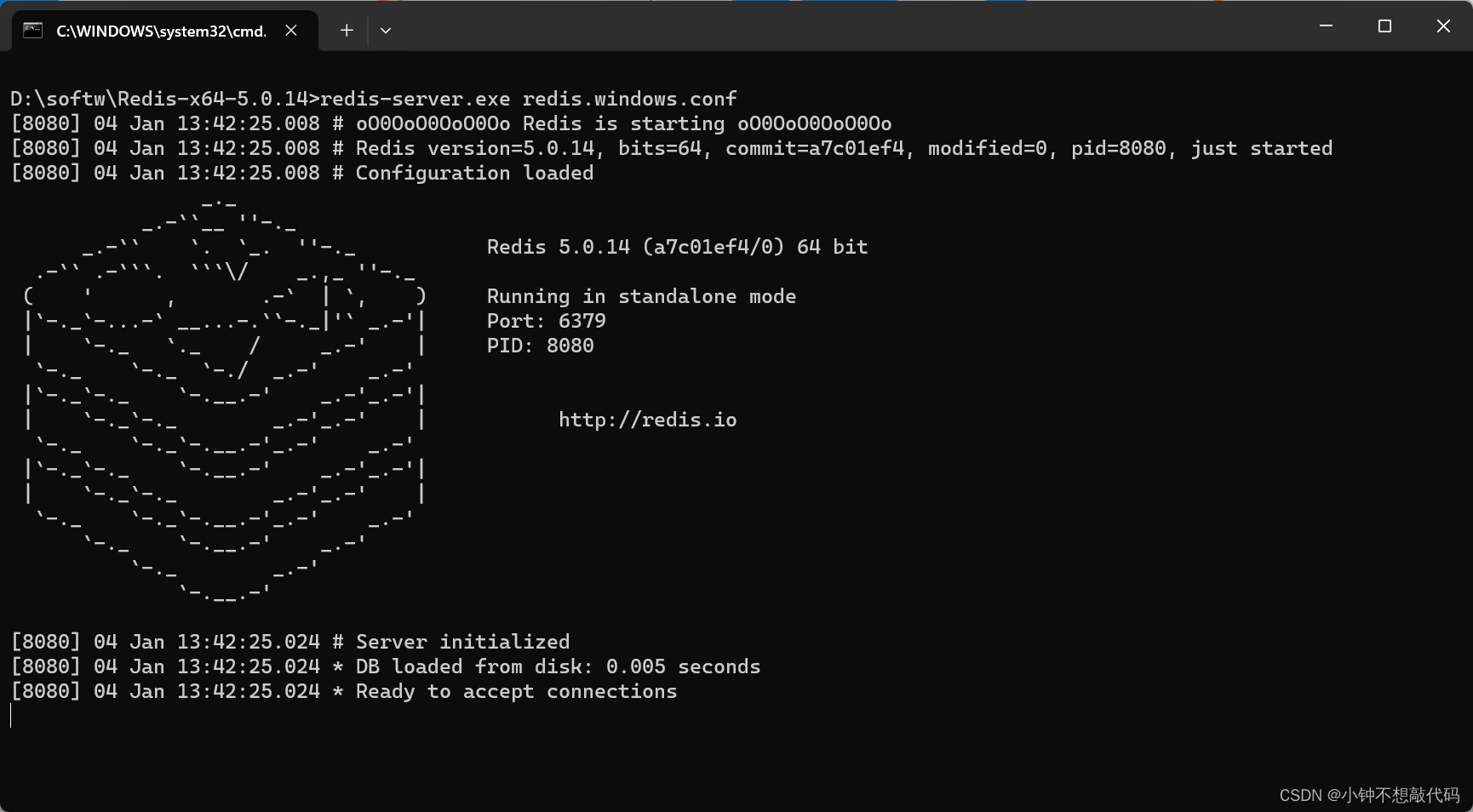Click the 'PID: 8080' text
The width and height of the screenshot is (1473, 812).
click(x=540, y=346)
